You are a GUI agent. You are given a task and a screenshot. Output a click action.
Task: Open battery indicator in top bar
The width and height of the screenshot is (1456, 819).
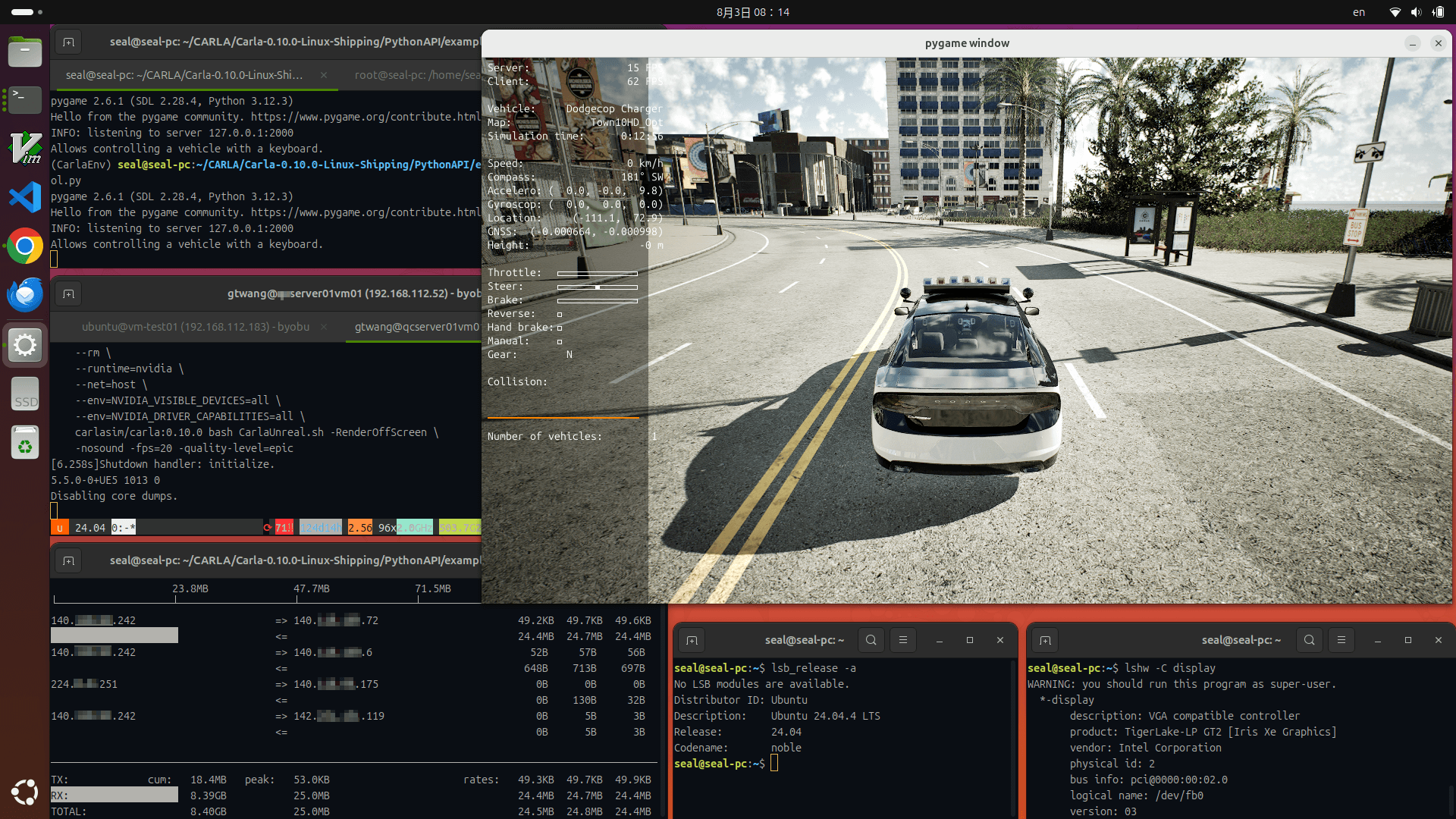click(1438, 12)
